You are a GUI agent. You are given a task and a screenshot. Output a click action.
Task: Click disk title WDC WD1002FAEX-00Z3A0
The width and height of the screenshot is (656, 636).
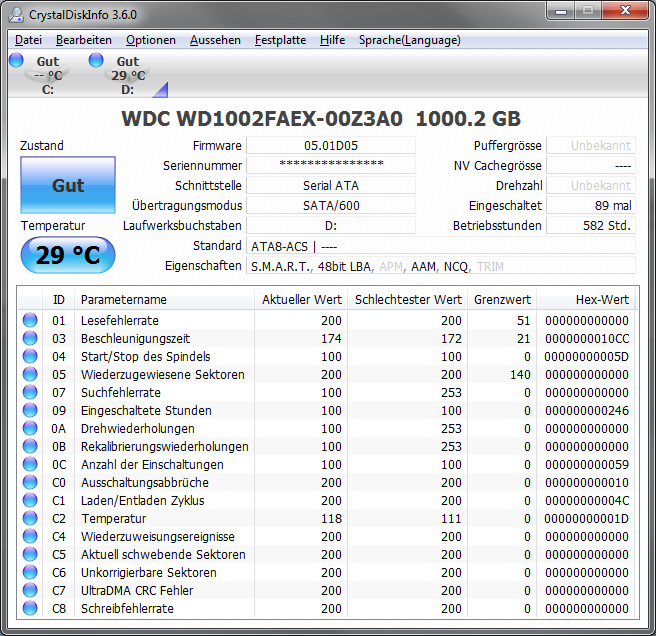pos(262,119)
